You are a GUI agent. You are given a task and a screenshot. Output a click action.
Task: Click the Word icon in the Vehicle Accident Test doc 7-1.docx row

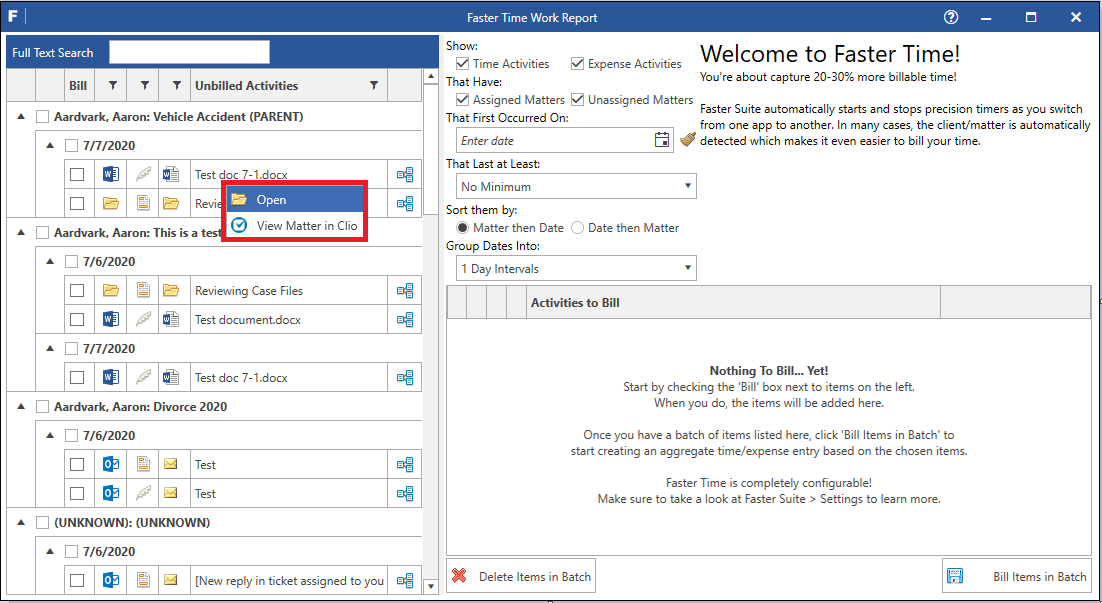click(110, 174)
